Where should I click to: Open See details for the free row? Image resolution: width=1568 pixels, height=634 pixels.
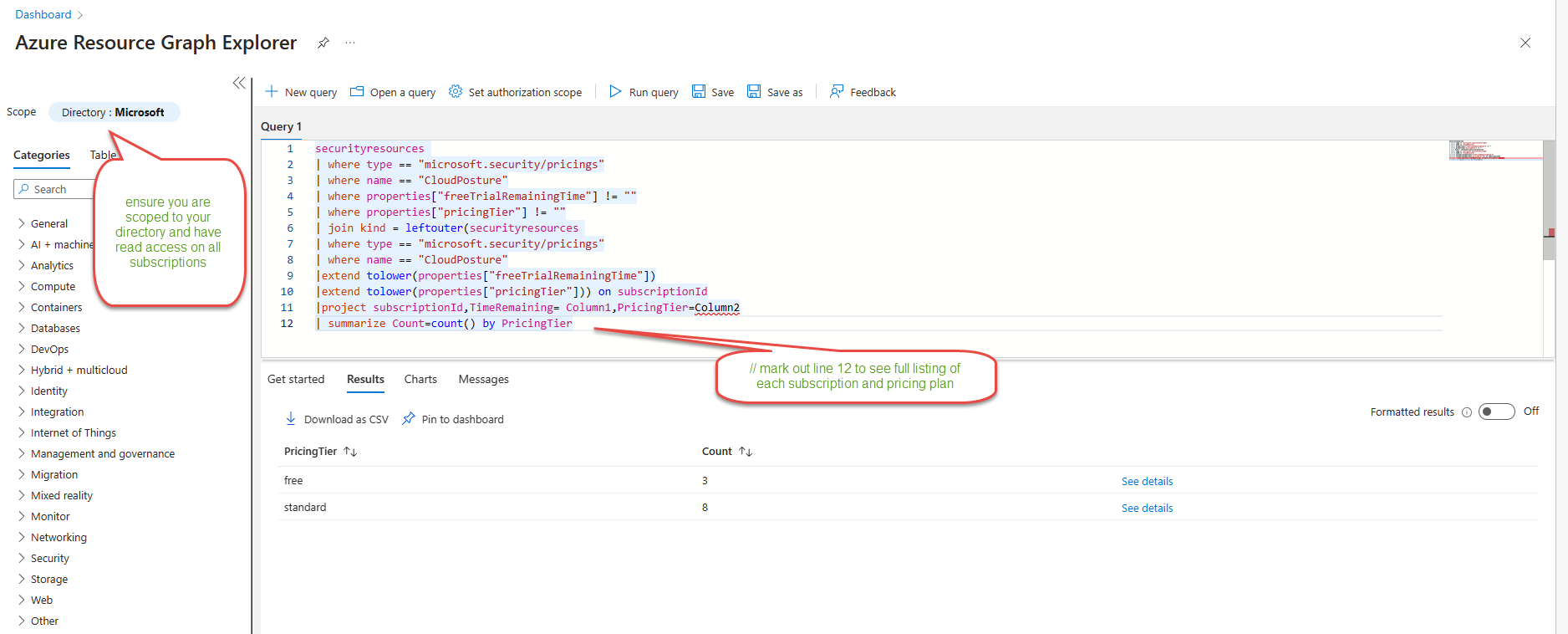(x=1147, y=481)
